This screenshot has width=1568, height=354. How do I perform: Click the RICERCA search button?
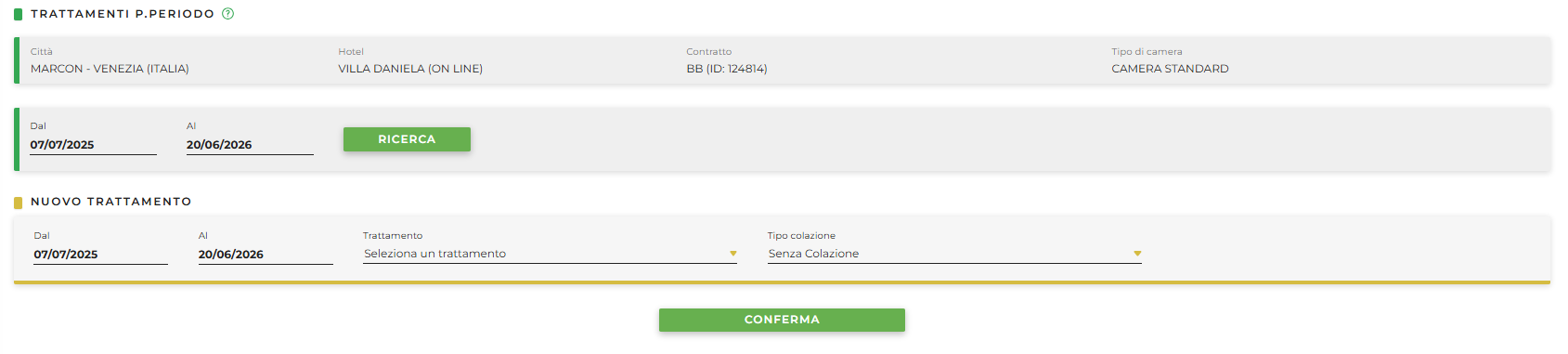[x=407, y=139]
